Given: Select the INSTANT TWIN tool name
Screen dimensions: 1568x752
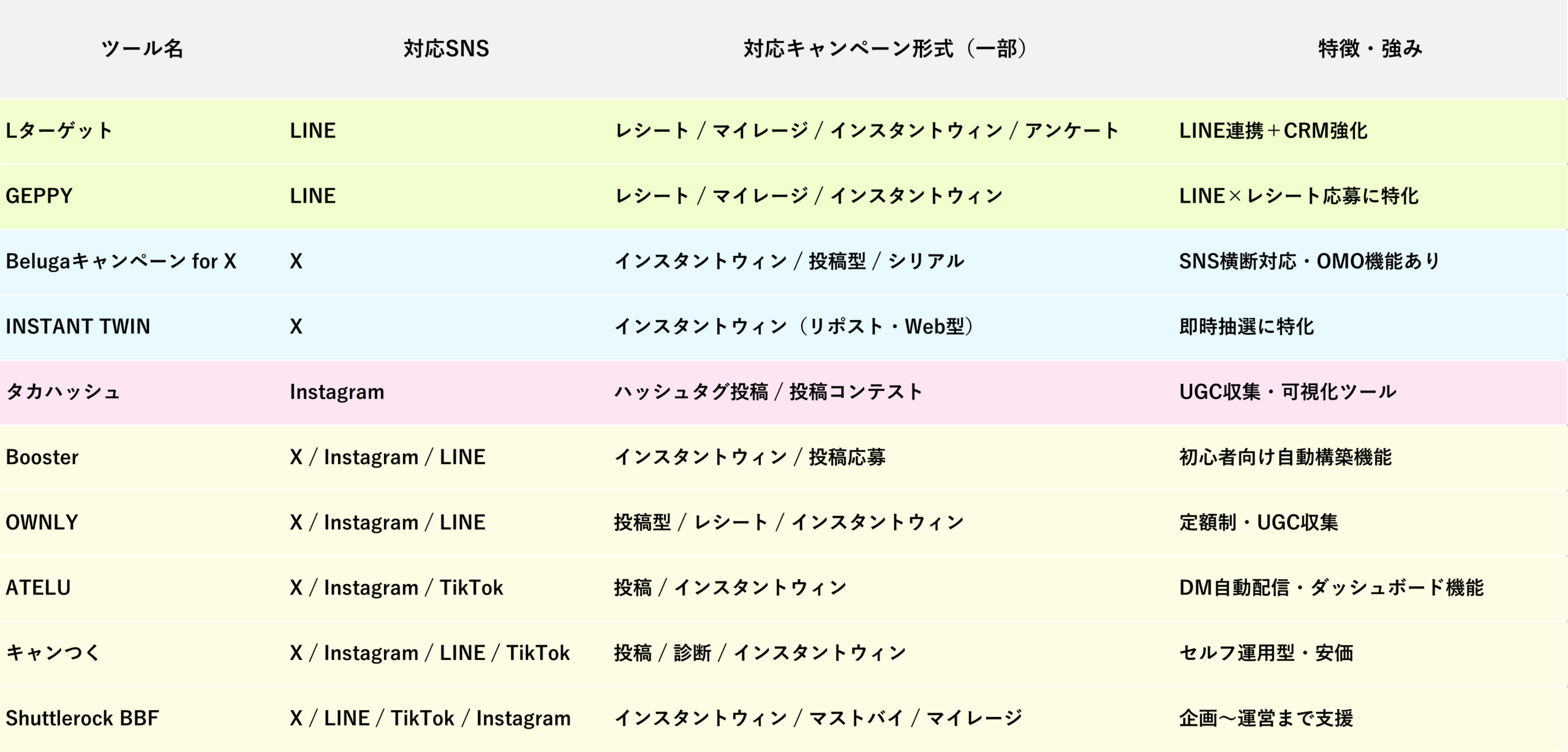Looking at the screenshot, I should pyautogui.click(x=78, y=327).
